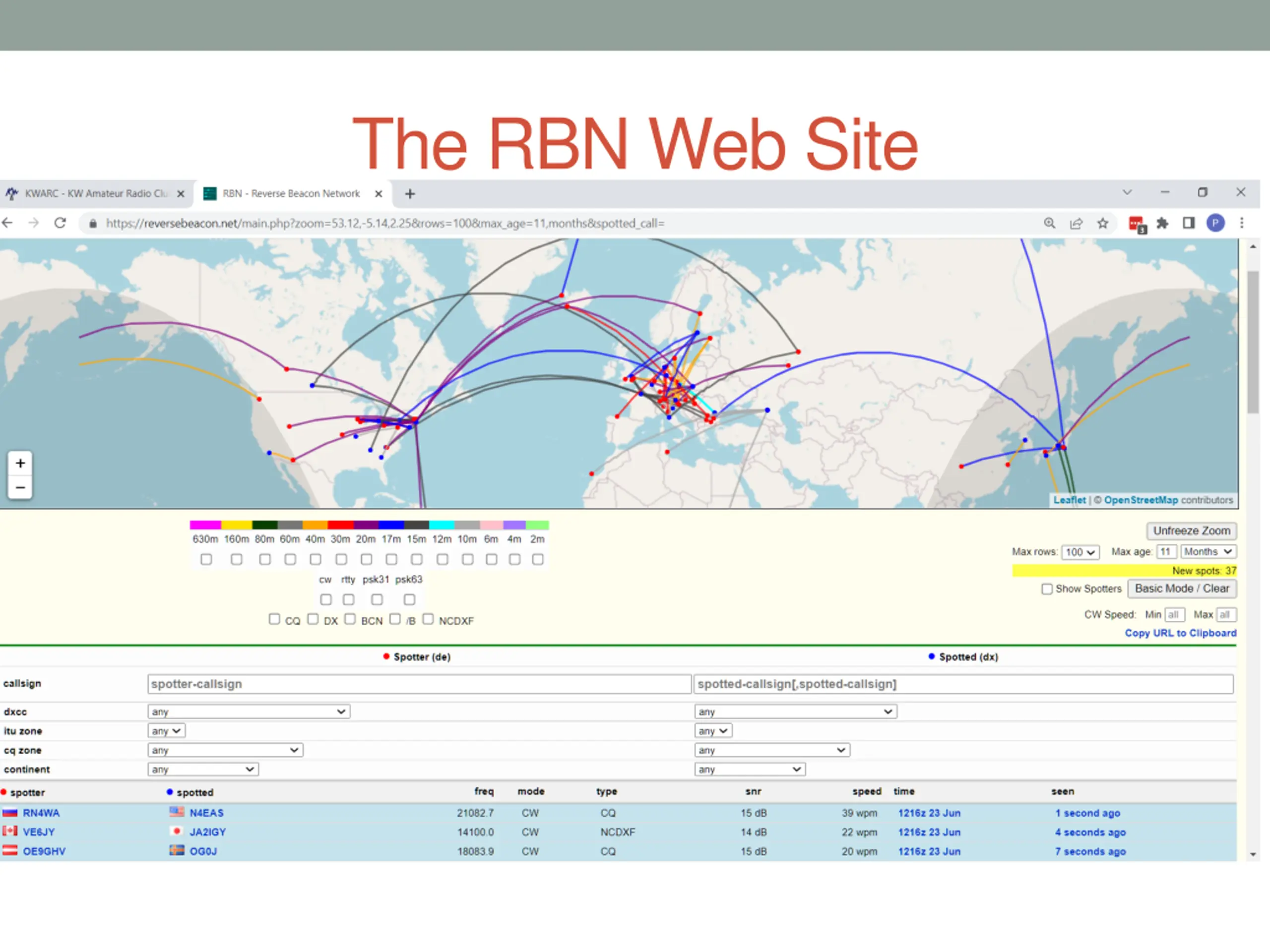Enable the 2m band checkbox
Image resolution: width=1270 pixels, height=952 pixels.
click(x=537, y=559)
